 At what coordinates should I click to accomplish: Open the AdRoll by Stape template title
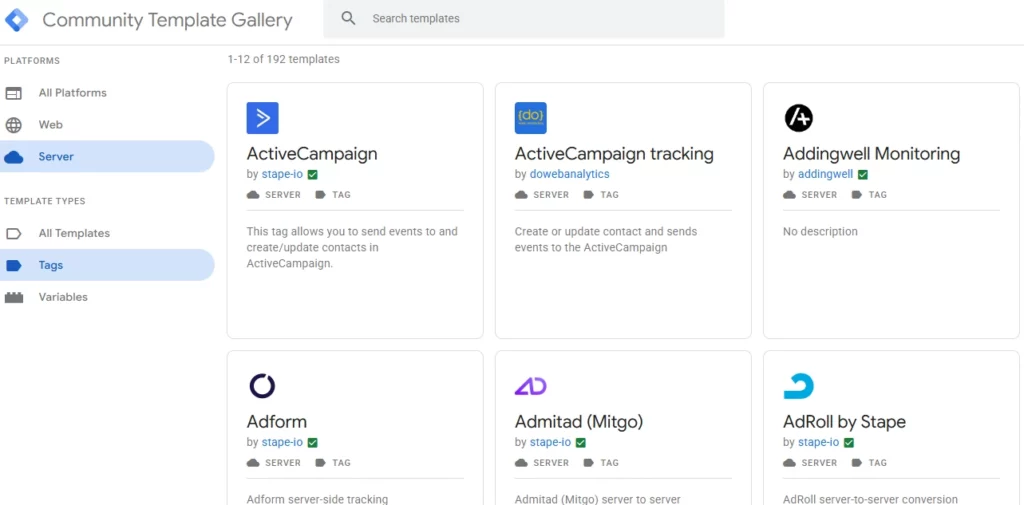[844, 422]
